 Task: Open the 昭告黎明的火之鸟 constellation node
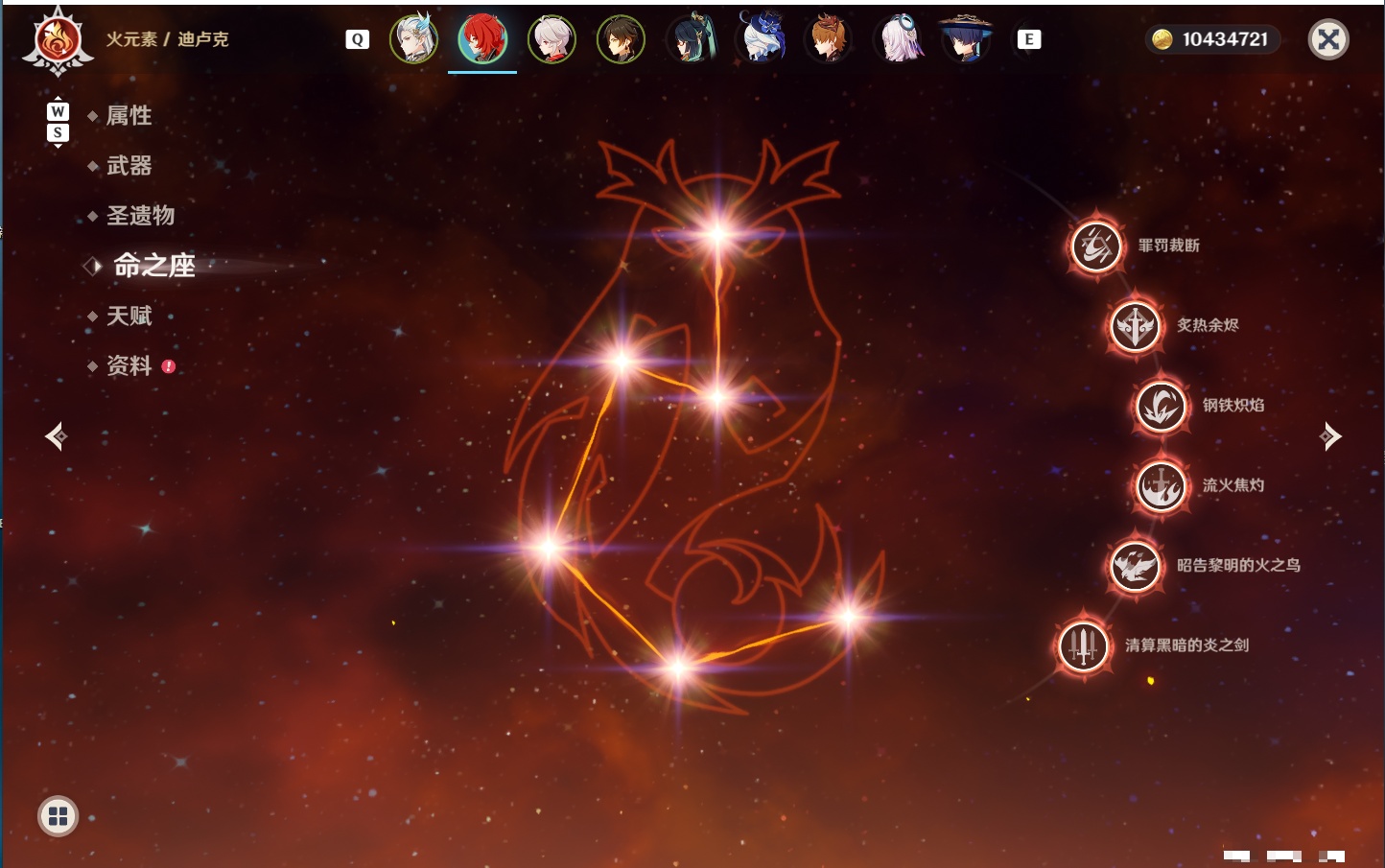click(1135, 566)
